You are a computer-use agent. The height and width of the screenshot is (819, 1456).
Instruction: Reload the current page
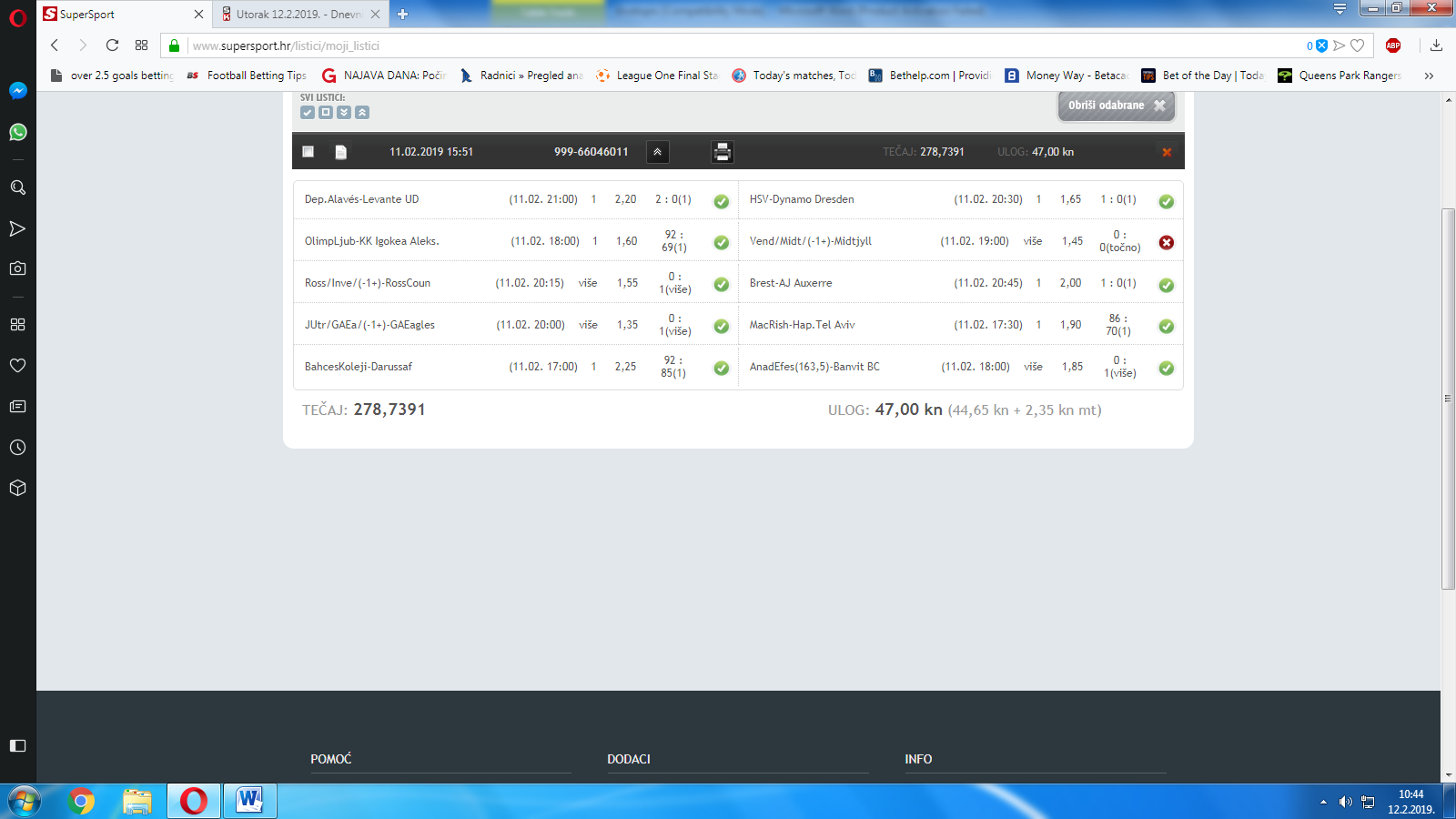tap(112, 45)
